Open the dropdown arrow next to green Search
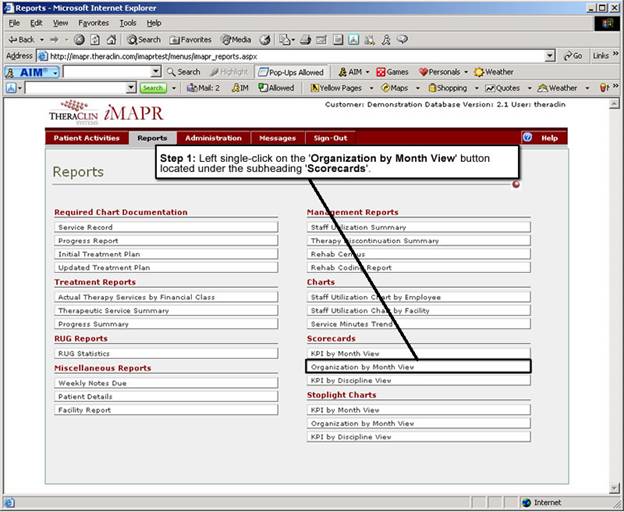 [174, 88]
